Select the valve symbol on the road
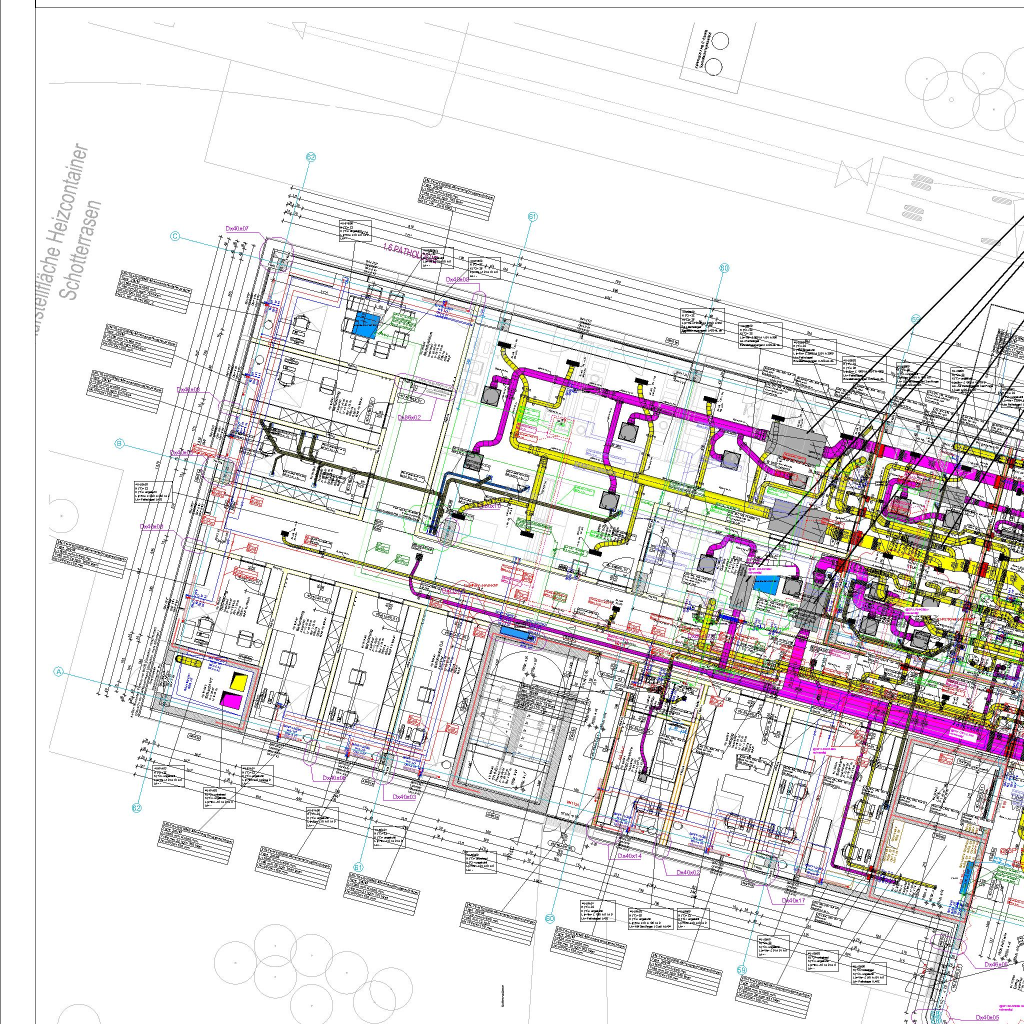Image resolution: width=1024 pixels, height=1024 pixels. coord(853,175)
